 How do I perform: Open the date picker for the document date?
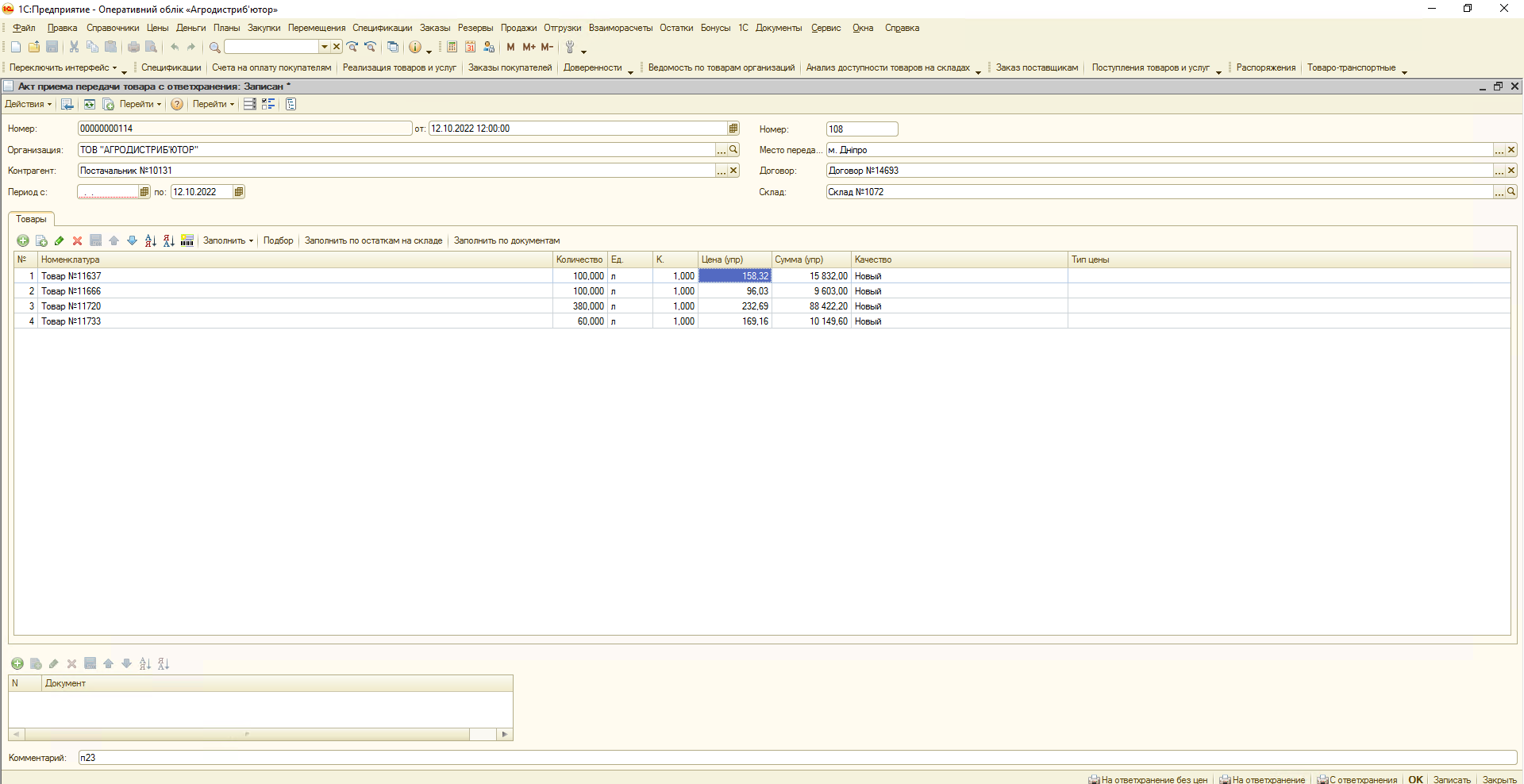pyautogui.click(x=733, y=129)
